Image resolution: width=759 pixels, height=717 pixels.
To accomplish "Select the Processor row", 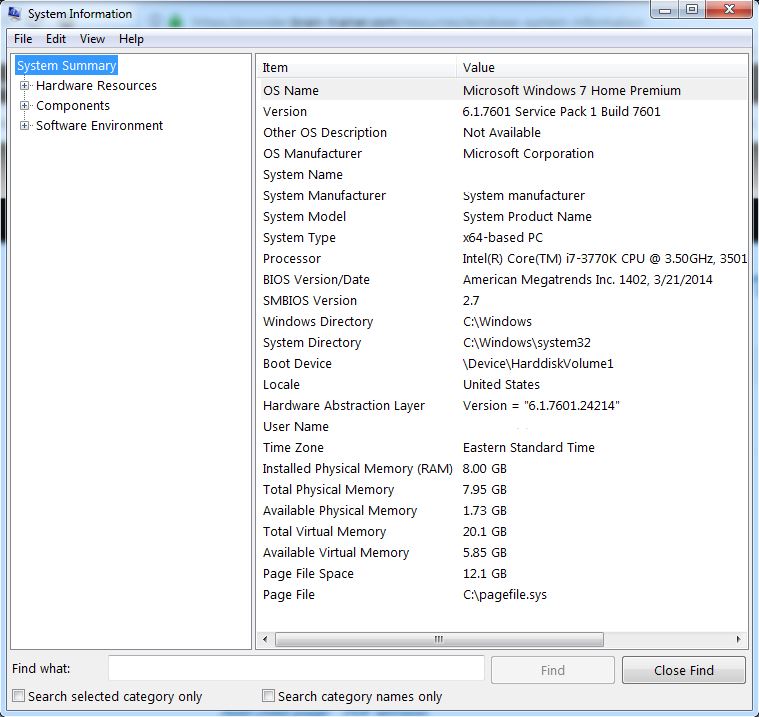I will [503, 259].
